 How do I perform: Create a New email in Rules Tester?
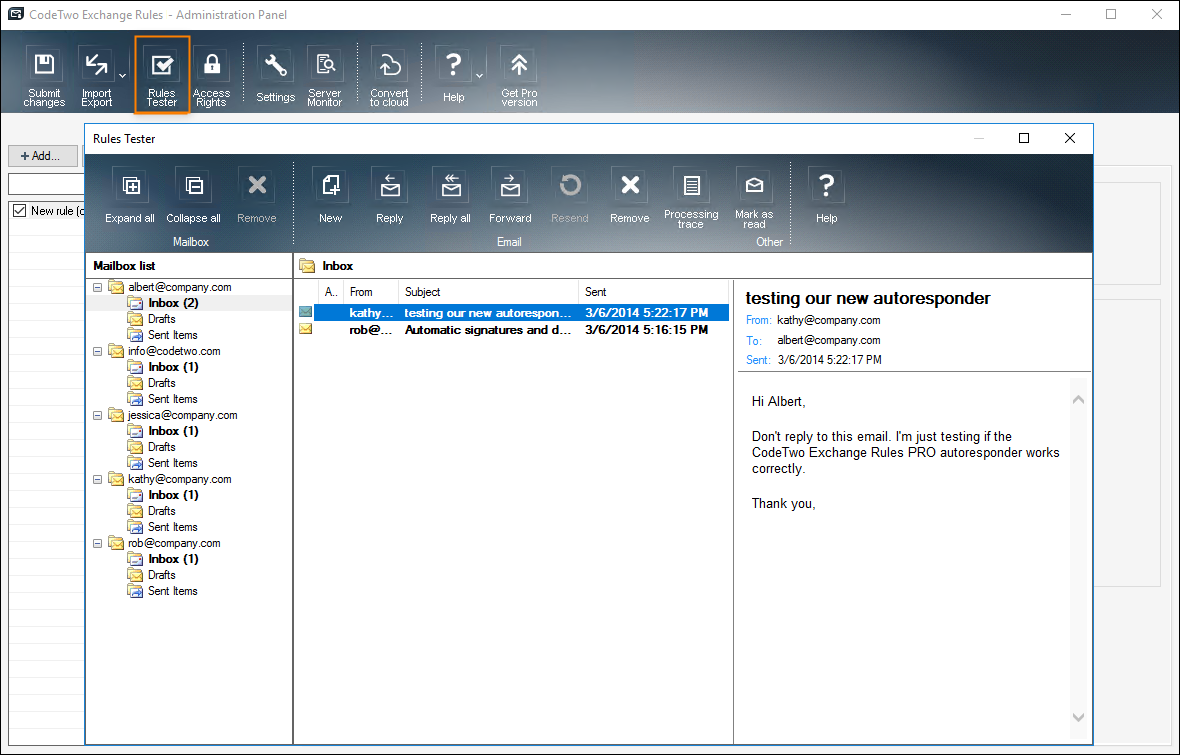point(330,196)
